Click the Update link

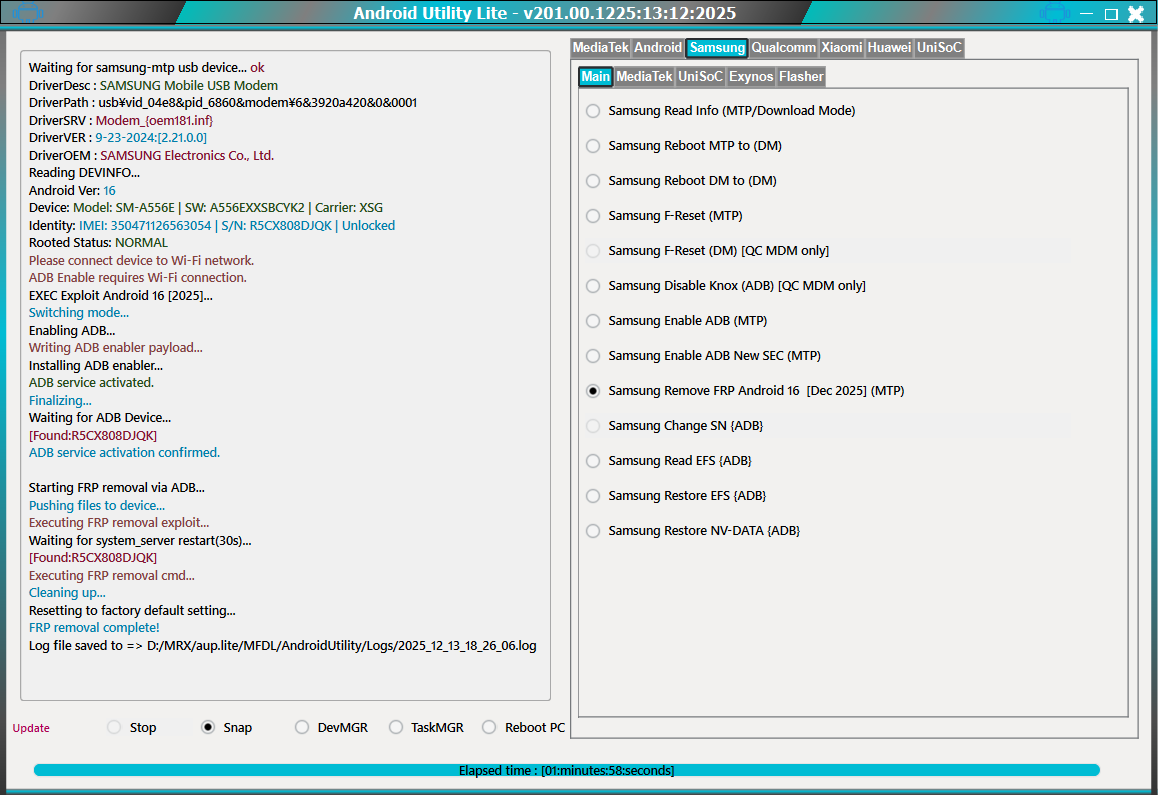[31, 728]
